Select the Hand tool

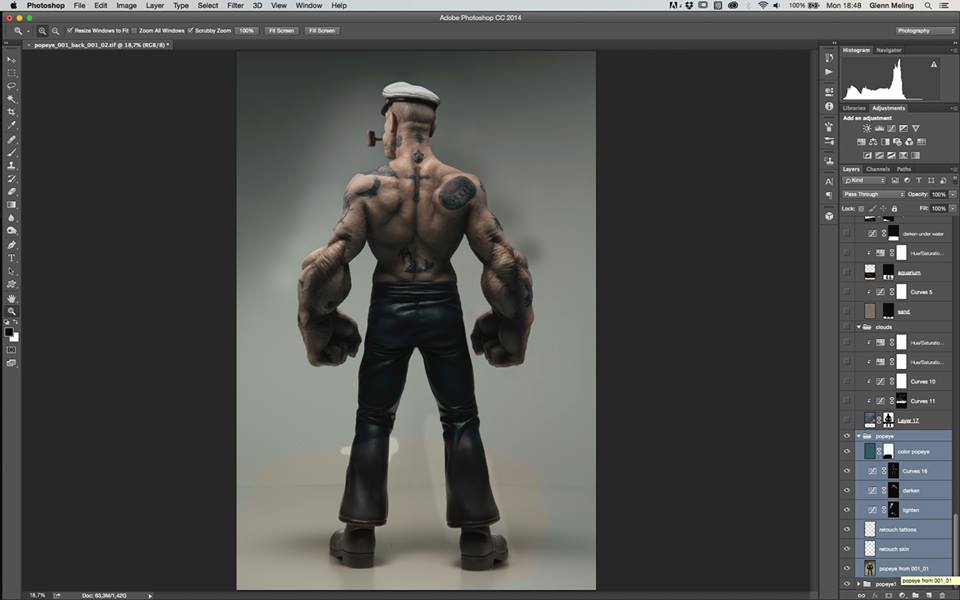point(12,298)
